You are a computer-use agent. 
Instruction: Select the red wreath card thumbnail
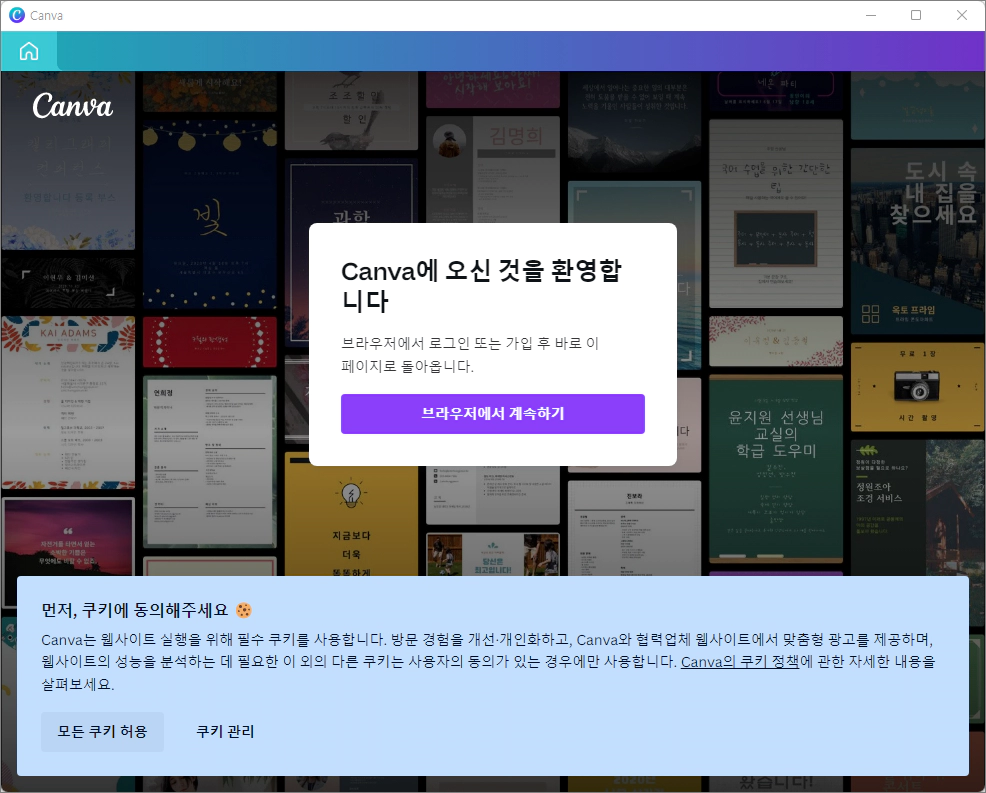[x=209, y=341]
